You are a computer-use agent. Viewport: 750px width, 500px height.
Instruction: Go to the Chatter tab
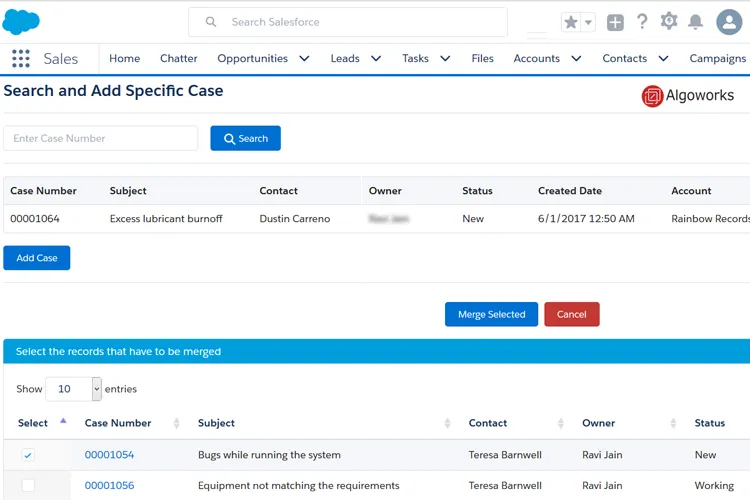pos(178,58)
